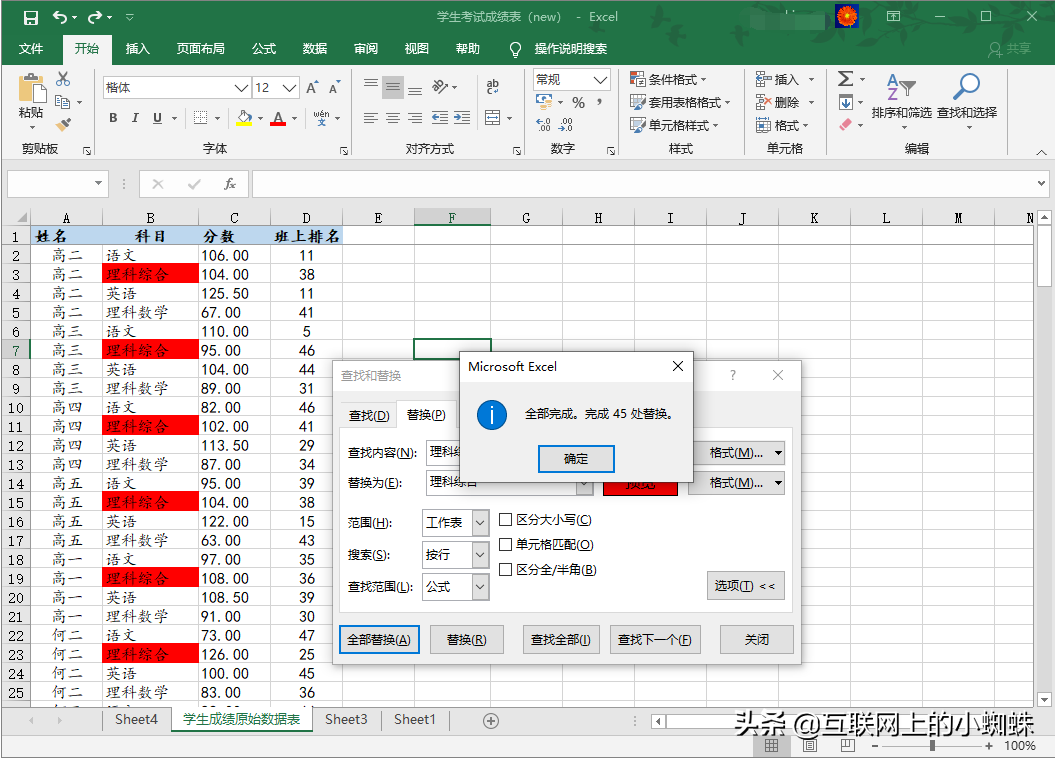Click the Format Painter brush icon

pyautogui.click(x=63, y=124)
